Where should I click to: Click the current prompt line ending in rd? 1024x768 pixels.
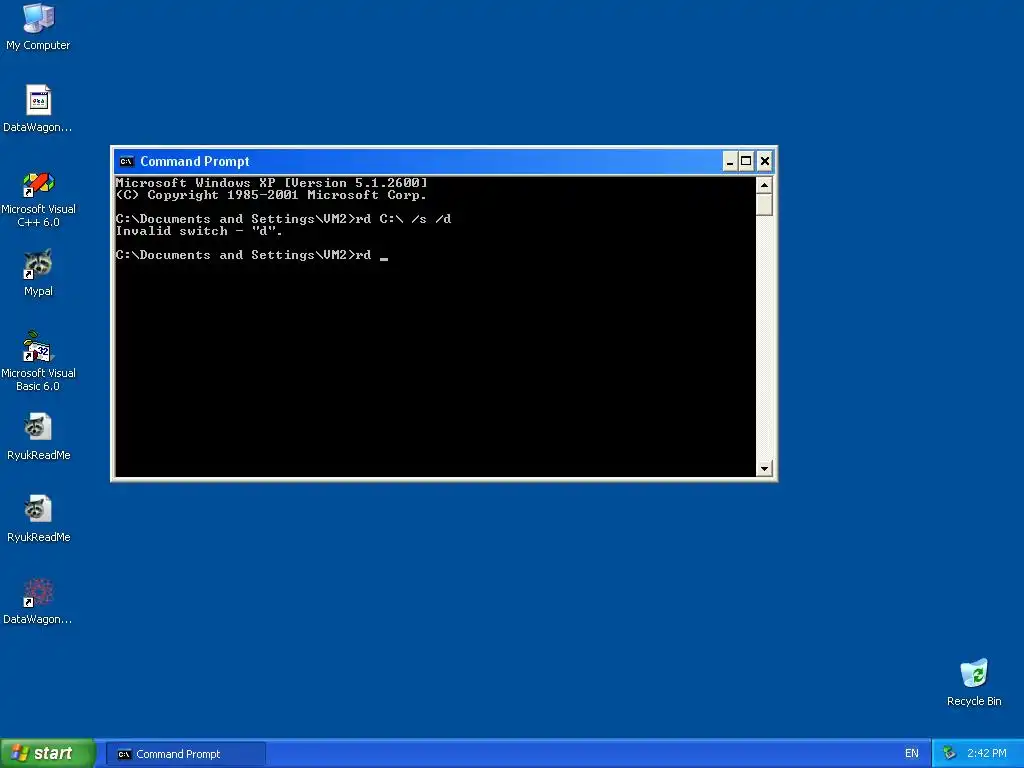pos(251,255)
